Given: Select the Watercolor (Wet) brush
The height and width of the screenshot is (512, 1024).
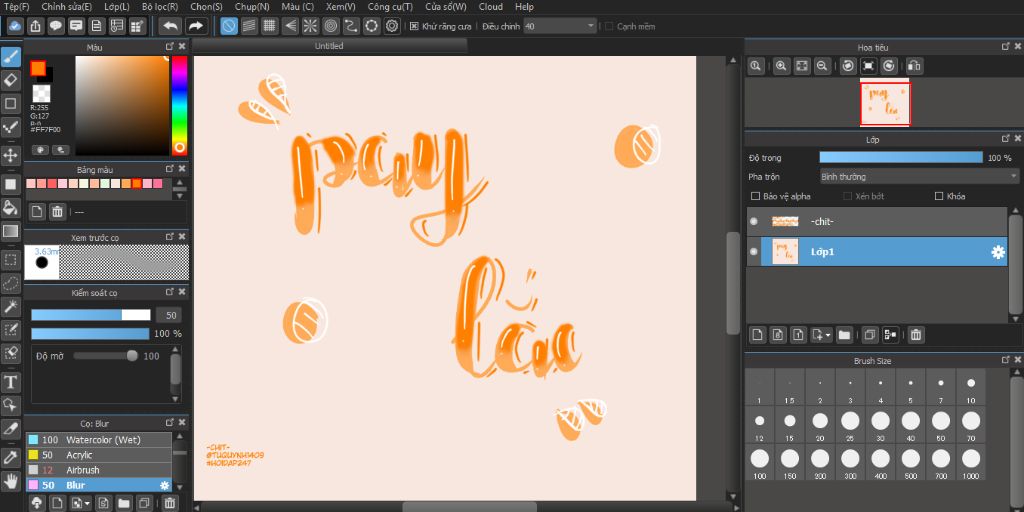Looking at the screenshot, I should pos(99,440).
